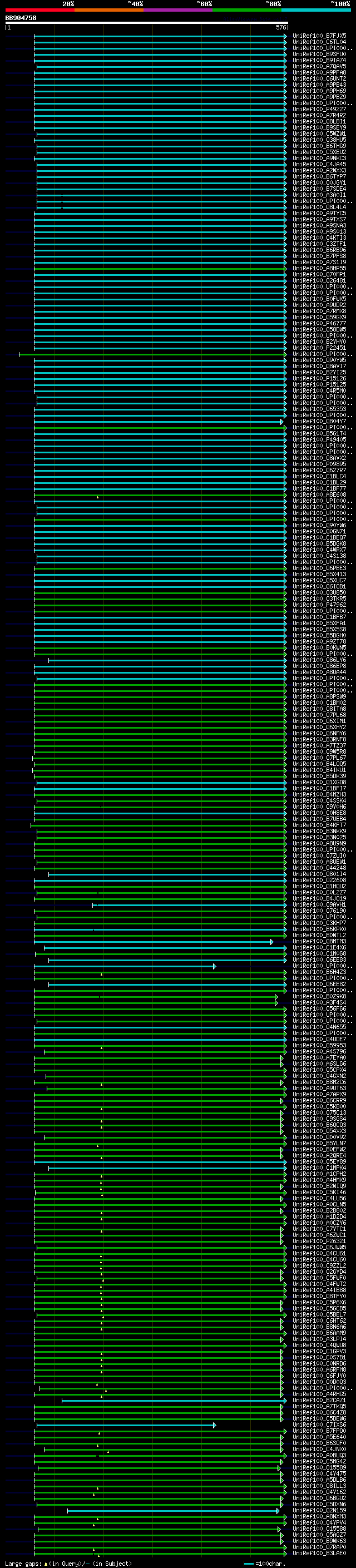Open hit UniRef100_Q8L4L4
The width and height of the screenshot is (356, 1568).
point(319,207)
